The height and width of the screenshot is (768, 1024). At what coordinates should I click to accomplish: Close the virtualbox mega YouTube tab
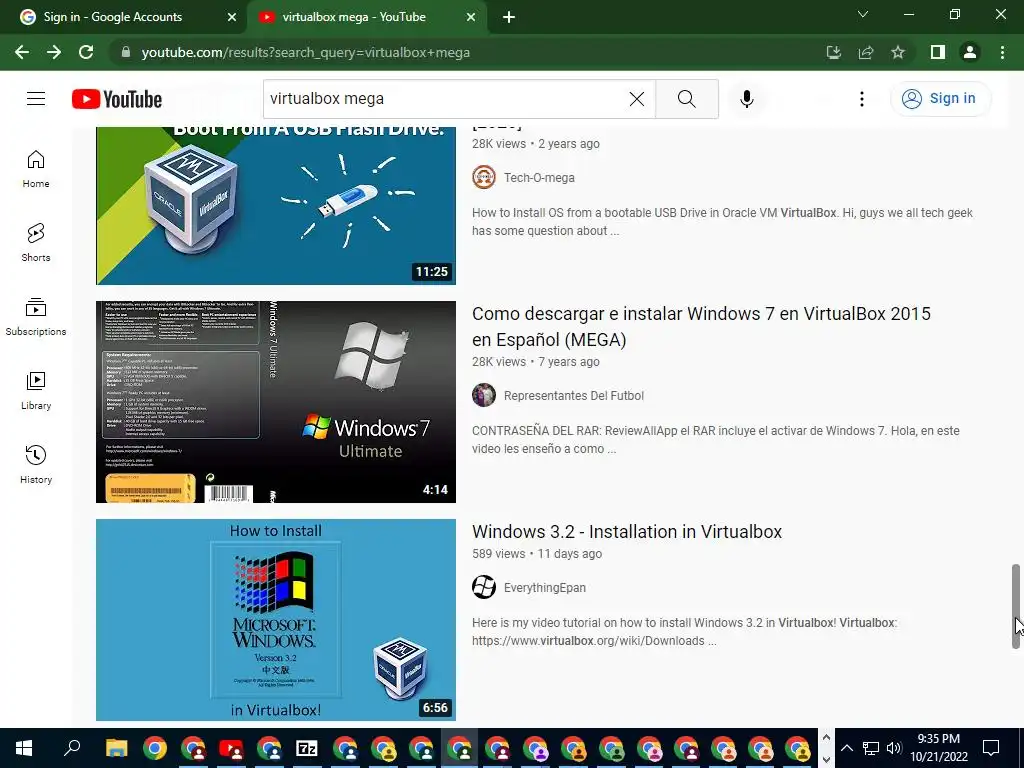471,17
